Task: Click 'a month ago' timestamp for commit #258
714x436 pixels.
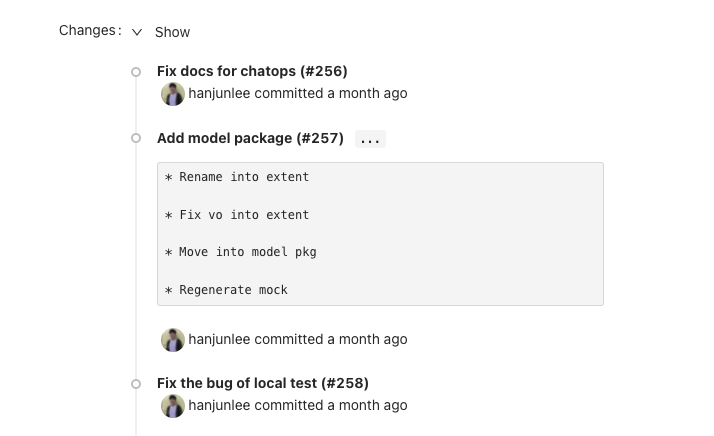Action: click(367, 405)
